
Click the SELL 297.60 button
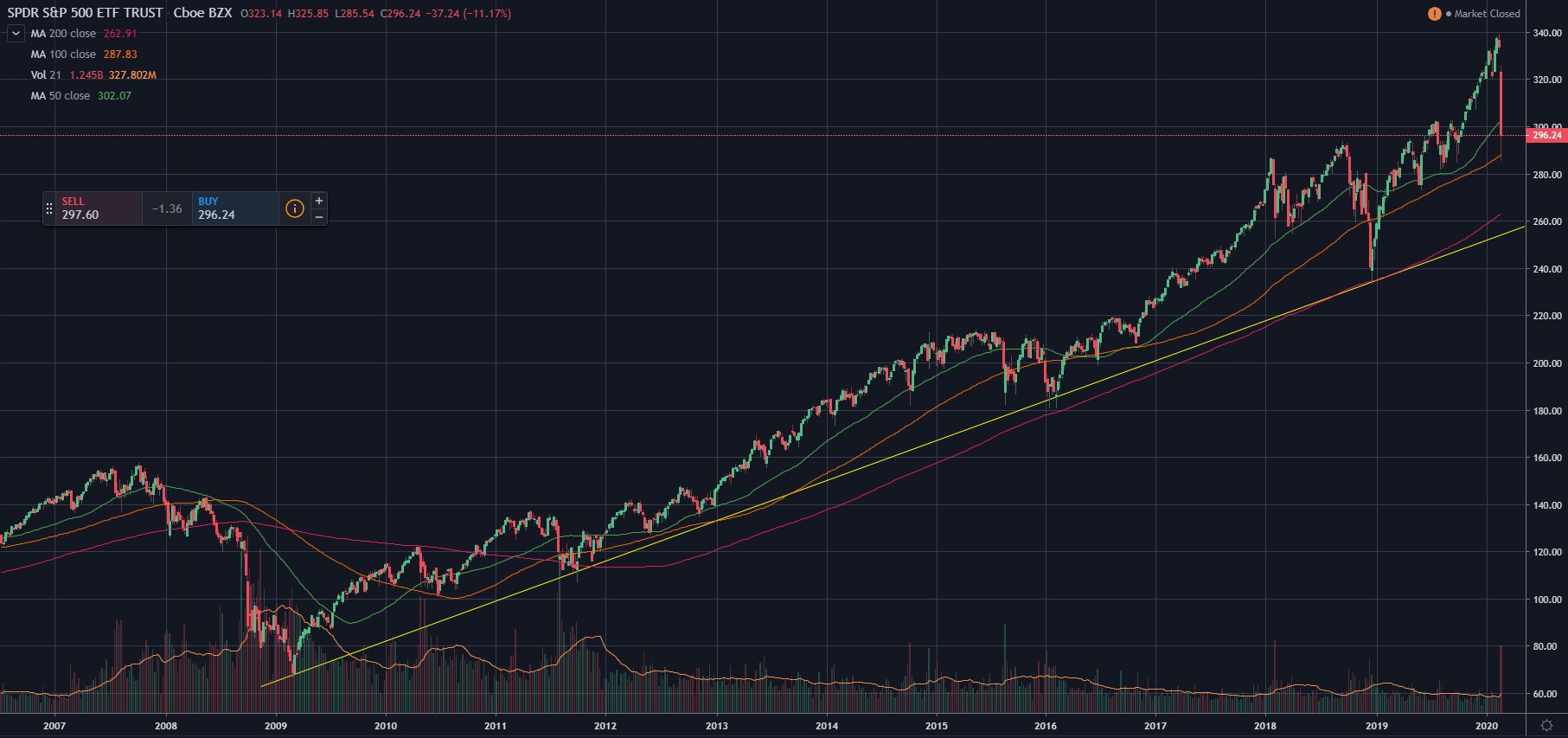pyautogui.click(x=99, y=209)
